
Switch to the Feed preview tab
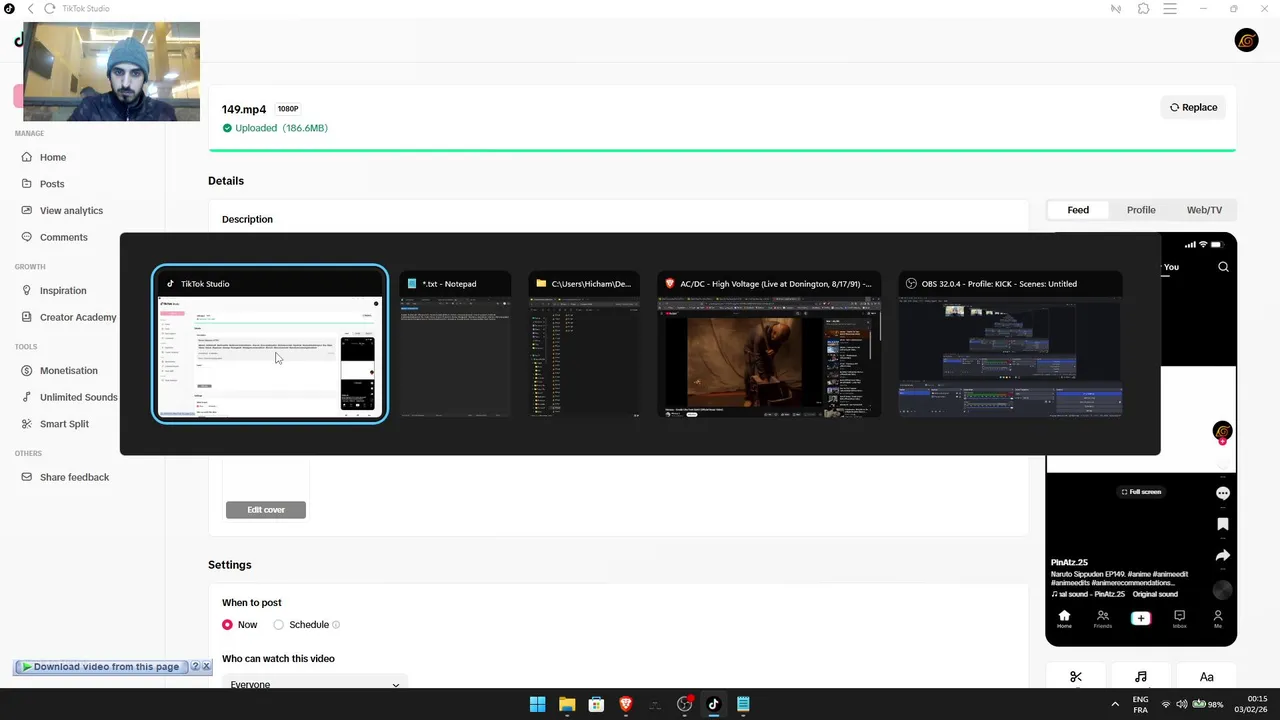click(1078, 210)
